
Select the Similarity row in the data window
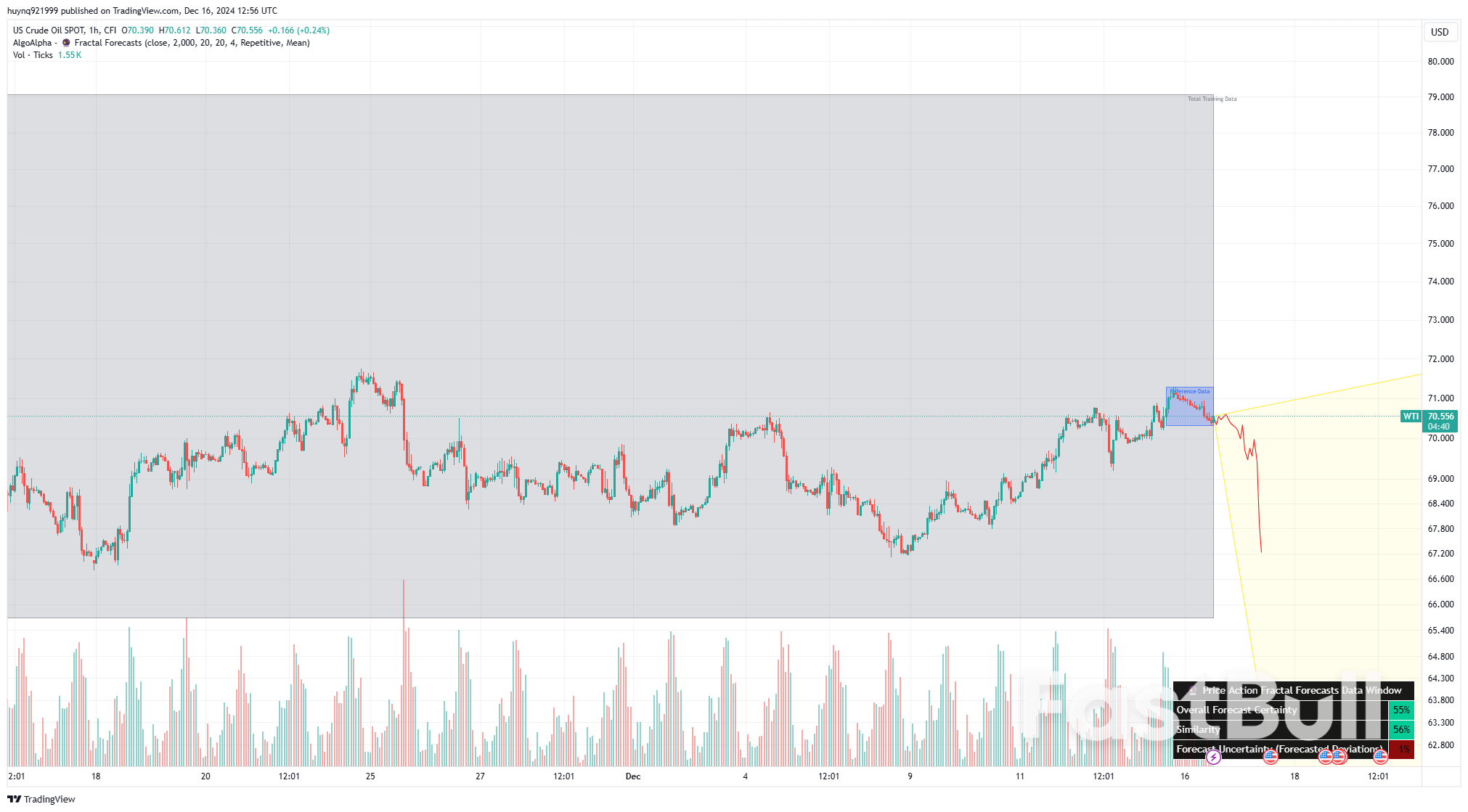click(1234, 729)
